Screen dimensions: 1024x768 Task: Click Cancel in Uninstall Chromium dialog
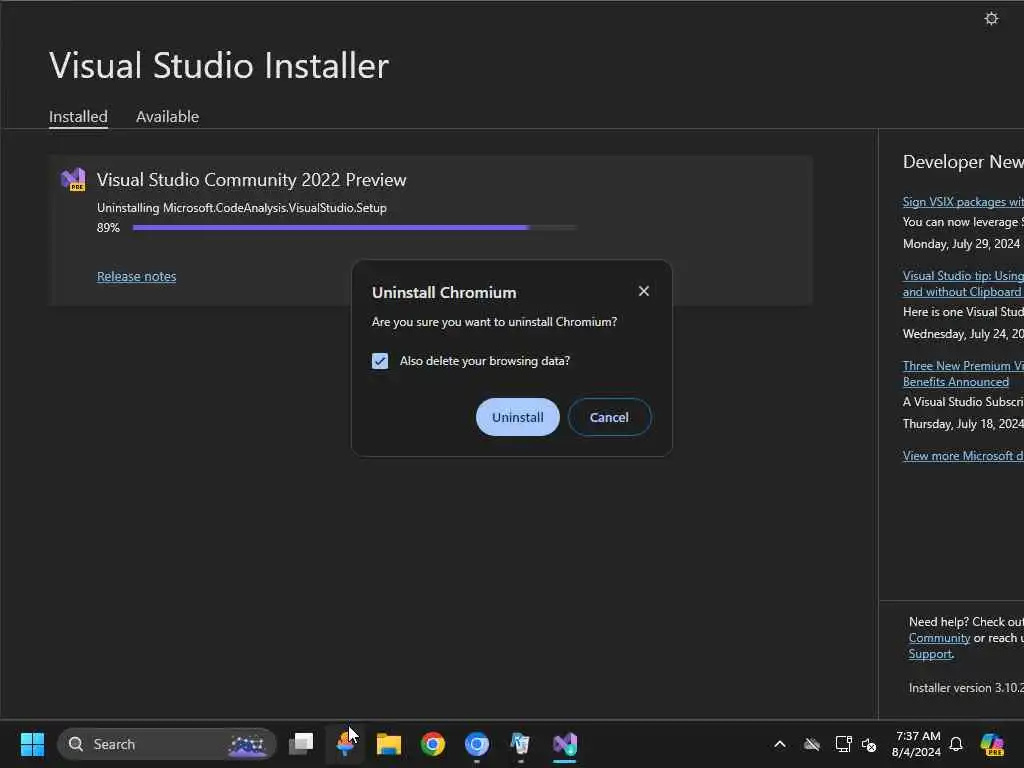click(x=609, y=417)
